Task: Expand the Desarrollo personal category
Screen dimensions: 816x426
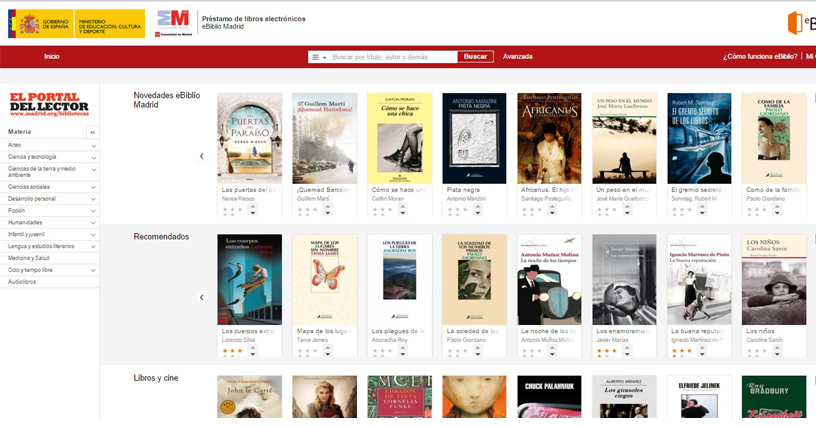Action: (x=94, y=199)
